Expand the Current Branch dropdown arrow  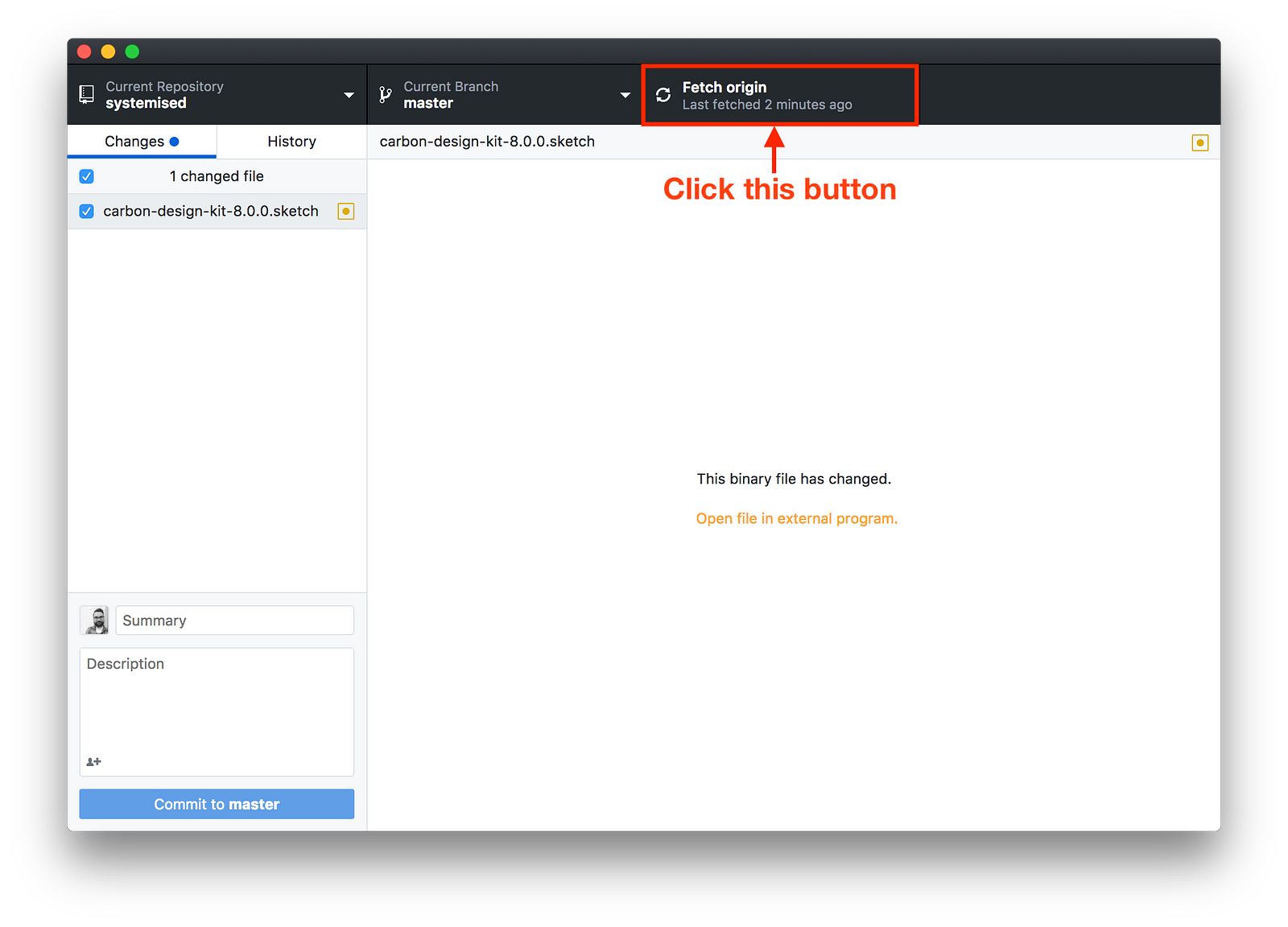point(625,95)
